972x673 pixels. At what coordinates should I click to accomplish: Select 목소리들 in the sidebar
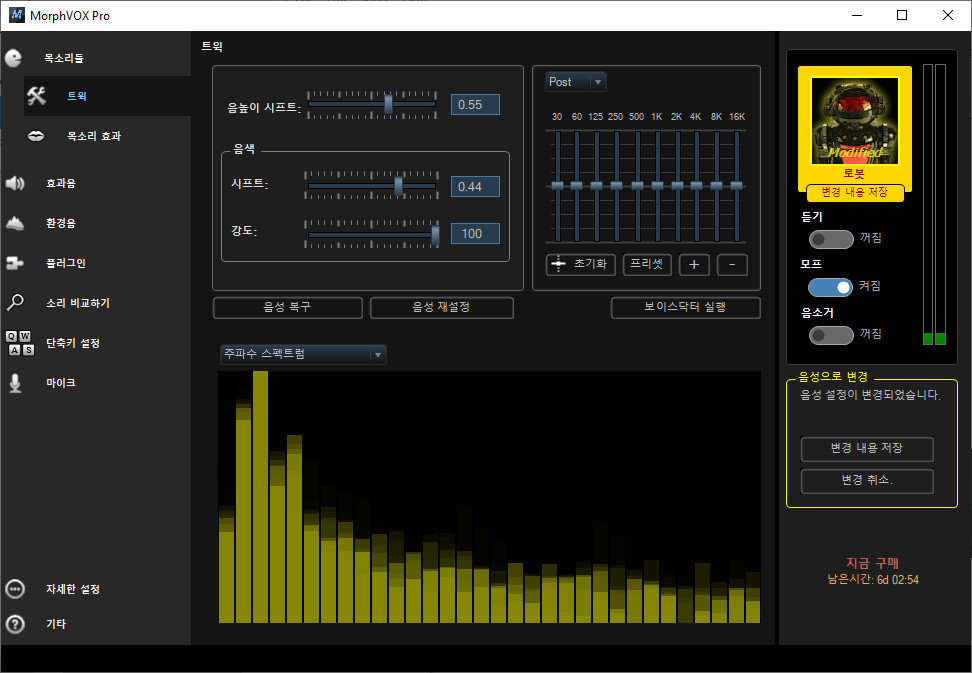tap(64, 59)
